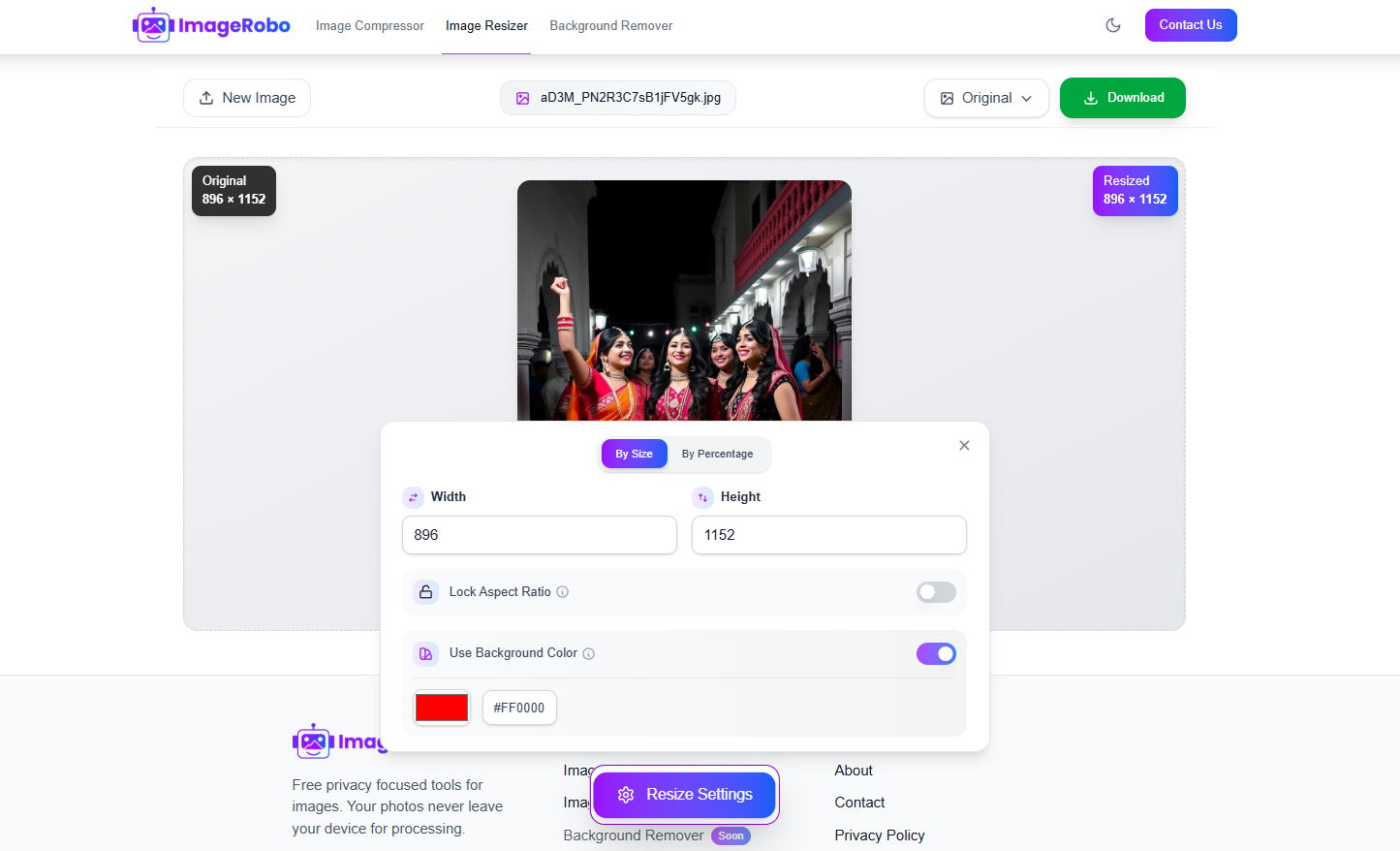The image size is (1400, 851).
Task: Click the Resized 896 × 1152 badge
Action: 1136,191
